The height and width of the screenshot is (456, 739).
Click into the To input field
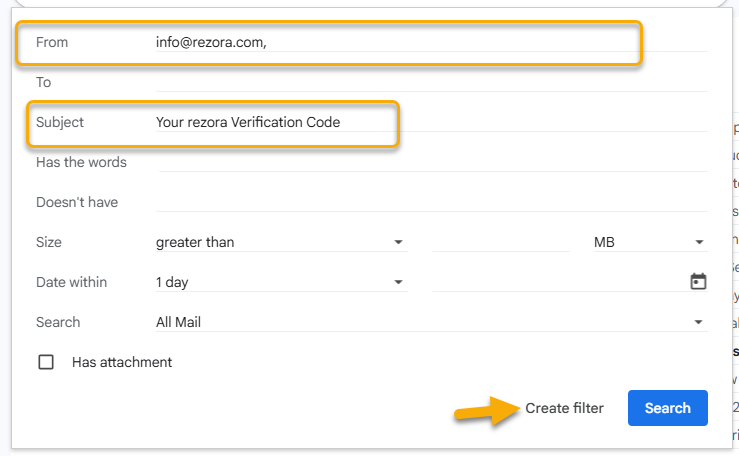(x=431, y=82)
